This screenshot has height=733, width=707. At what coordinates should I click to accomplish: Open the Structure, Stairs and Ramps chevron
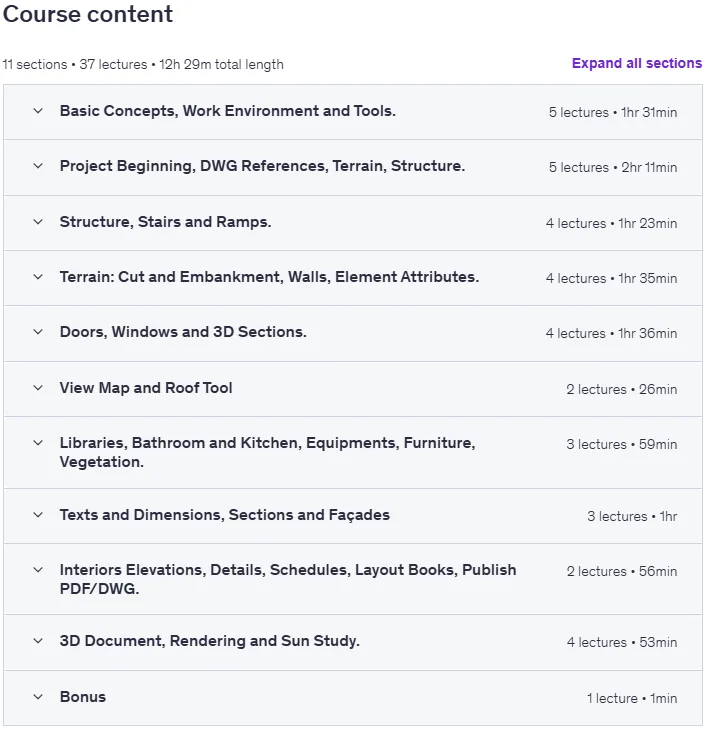pyautogui.click(x=38, y=222)
